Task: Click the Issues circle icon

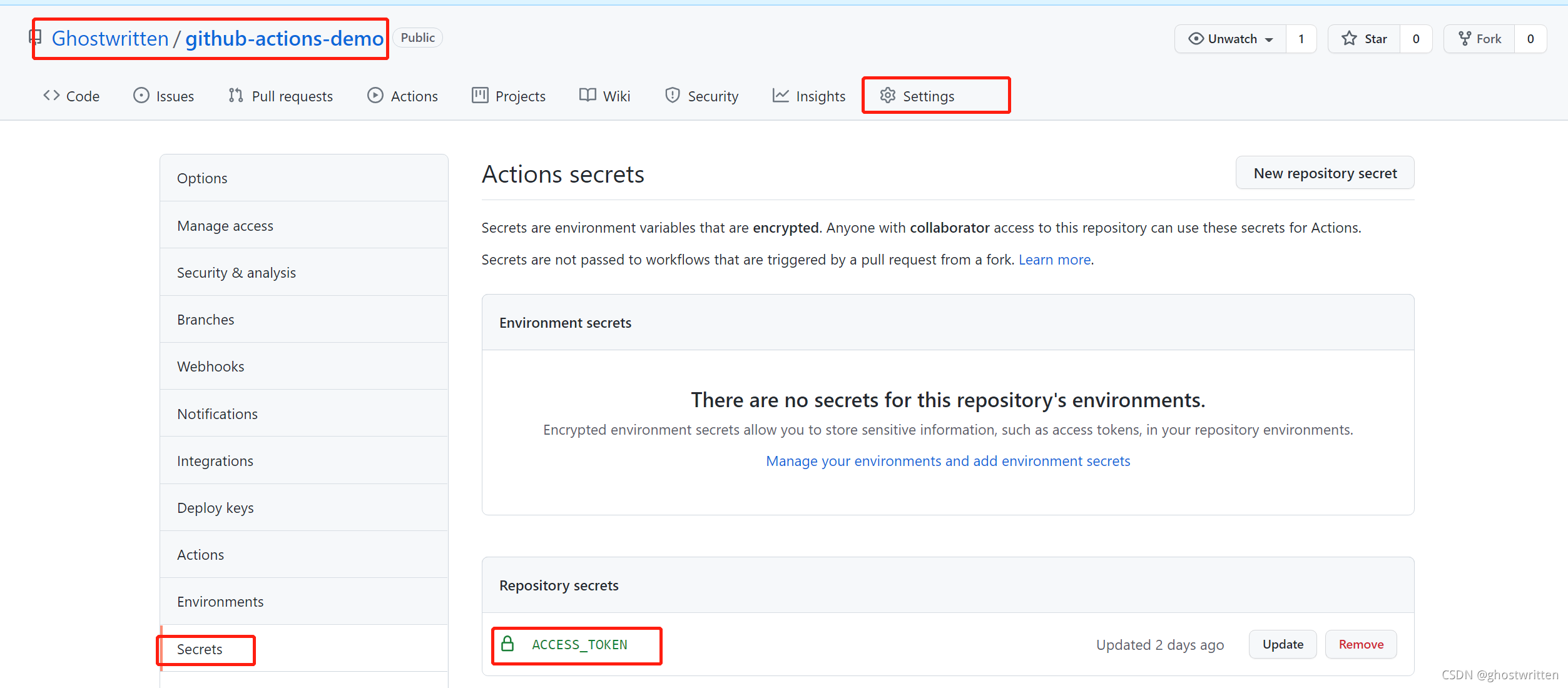Action: [x=141, y=96]
